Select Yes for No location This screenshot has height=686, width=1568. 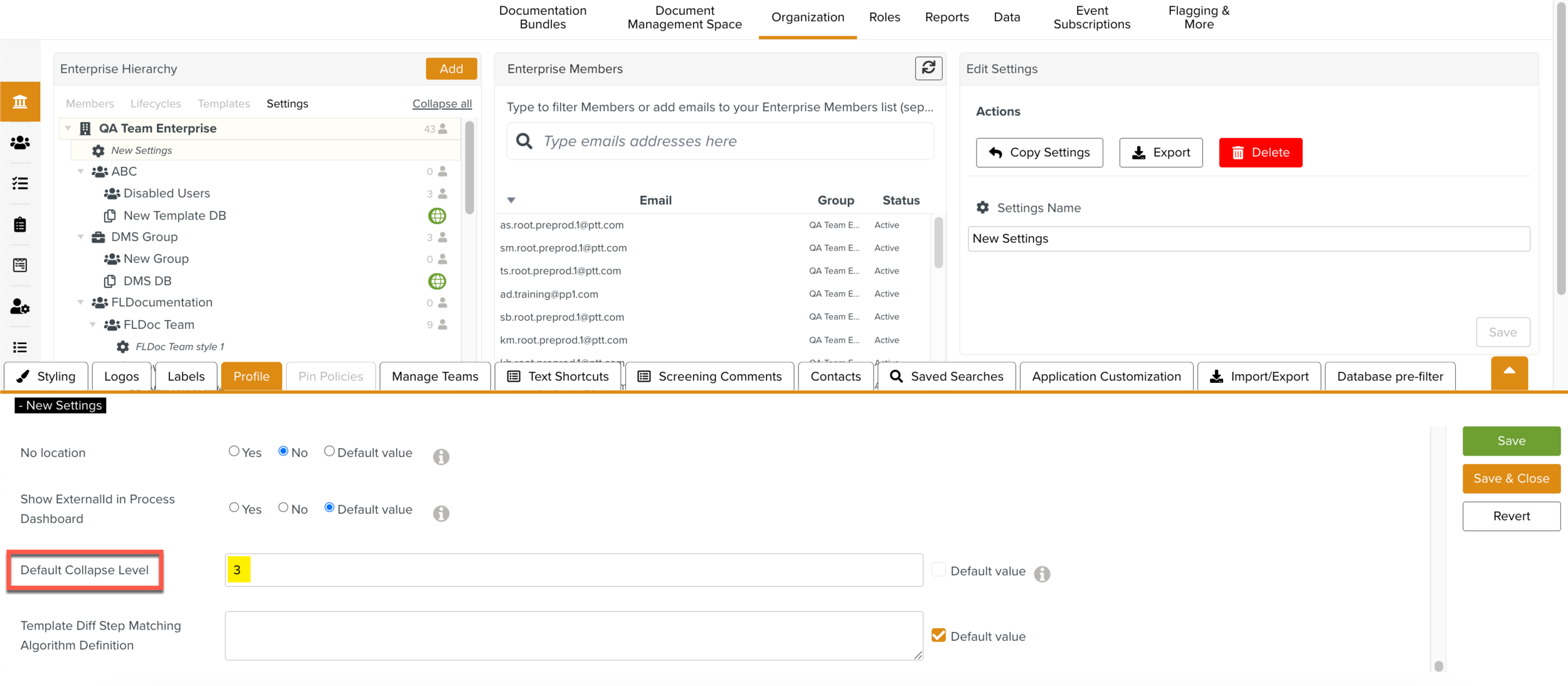pos(234,451)
